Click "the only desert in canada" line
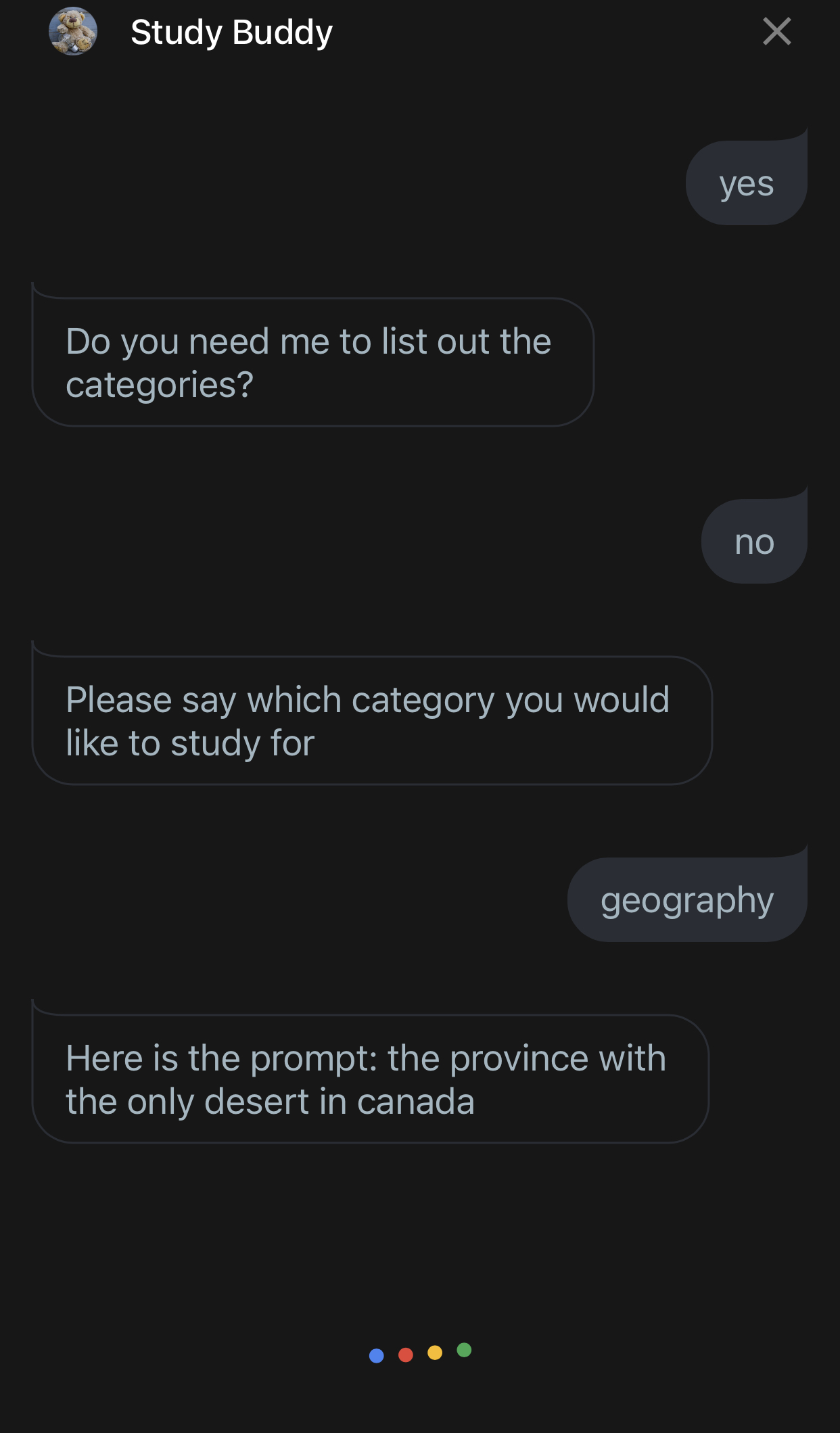 click(270, 1101)
